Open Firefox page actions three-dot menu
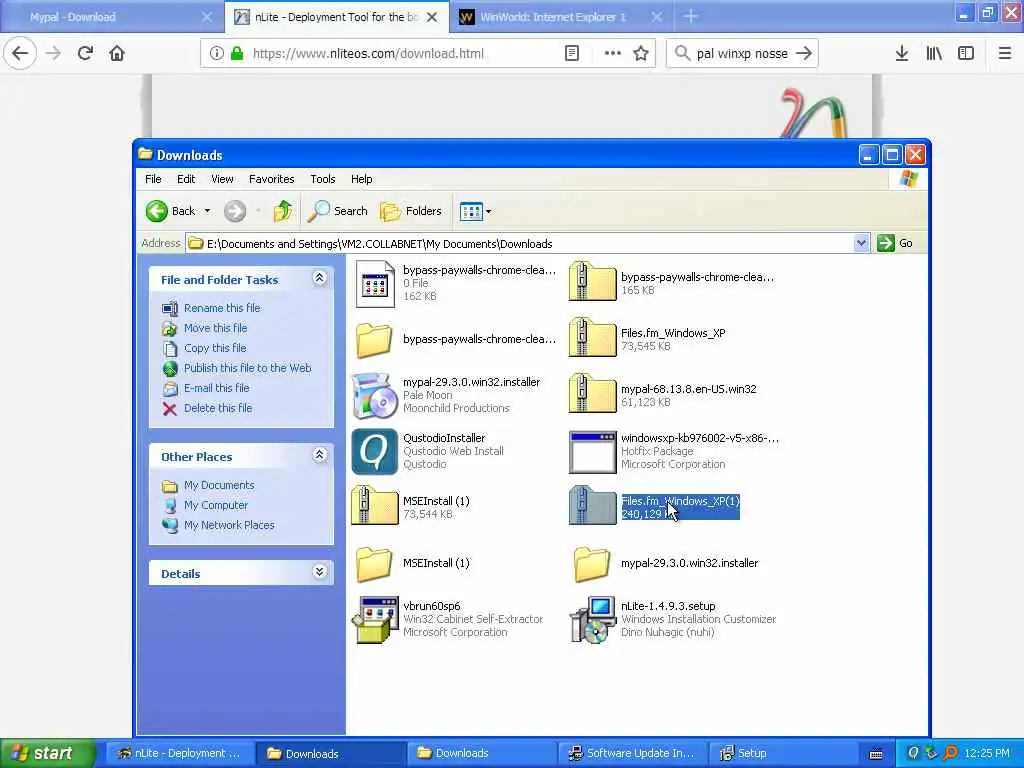 coord(613,53)
